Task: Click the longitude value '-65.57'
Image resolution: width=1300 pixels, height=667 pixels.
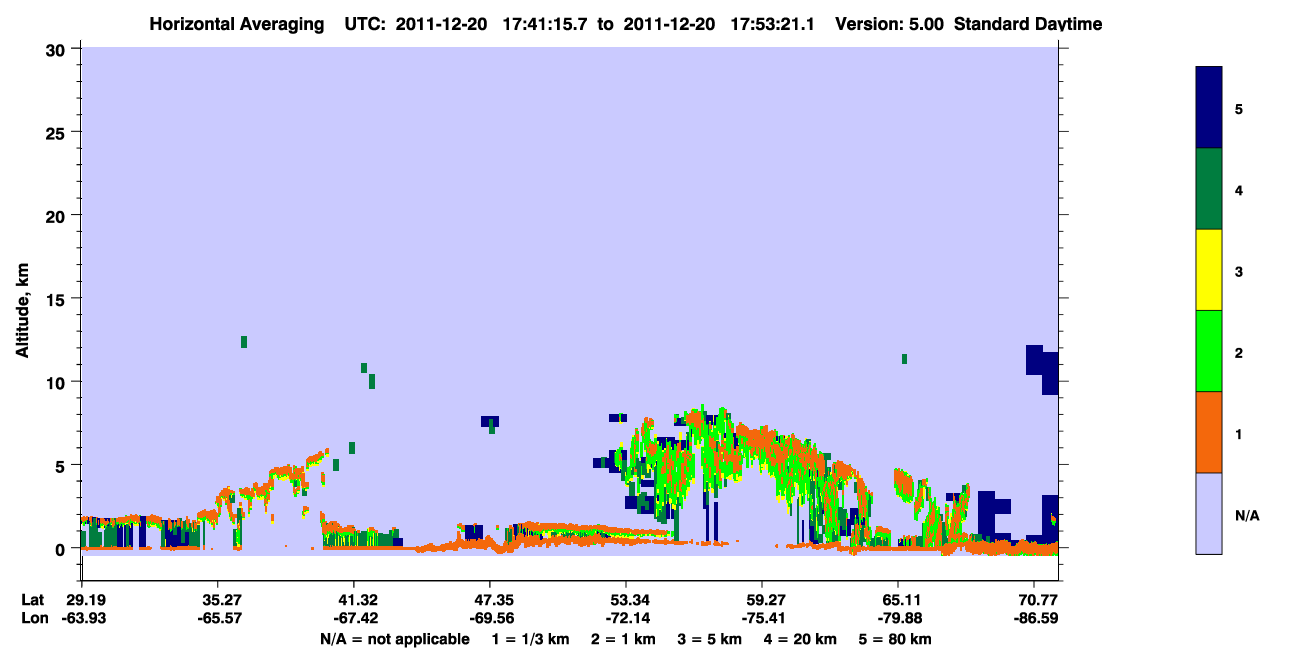Action: point(218,619)
